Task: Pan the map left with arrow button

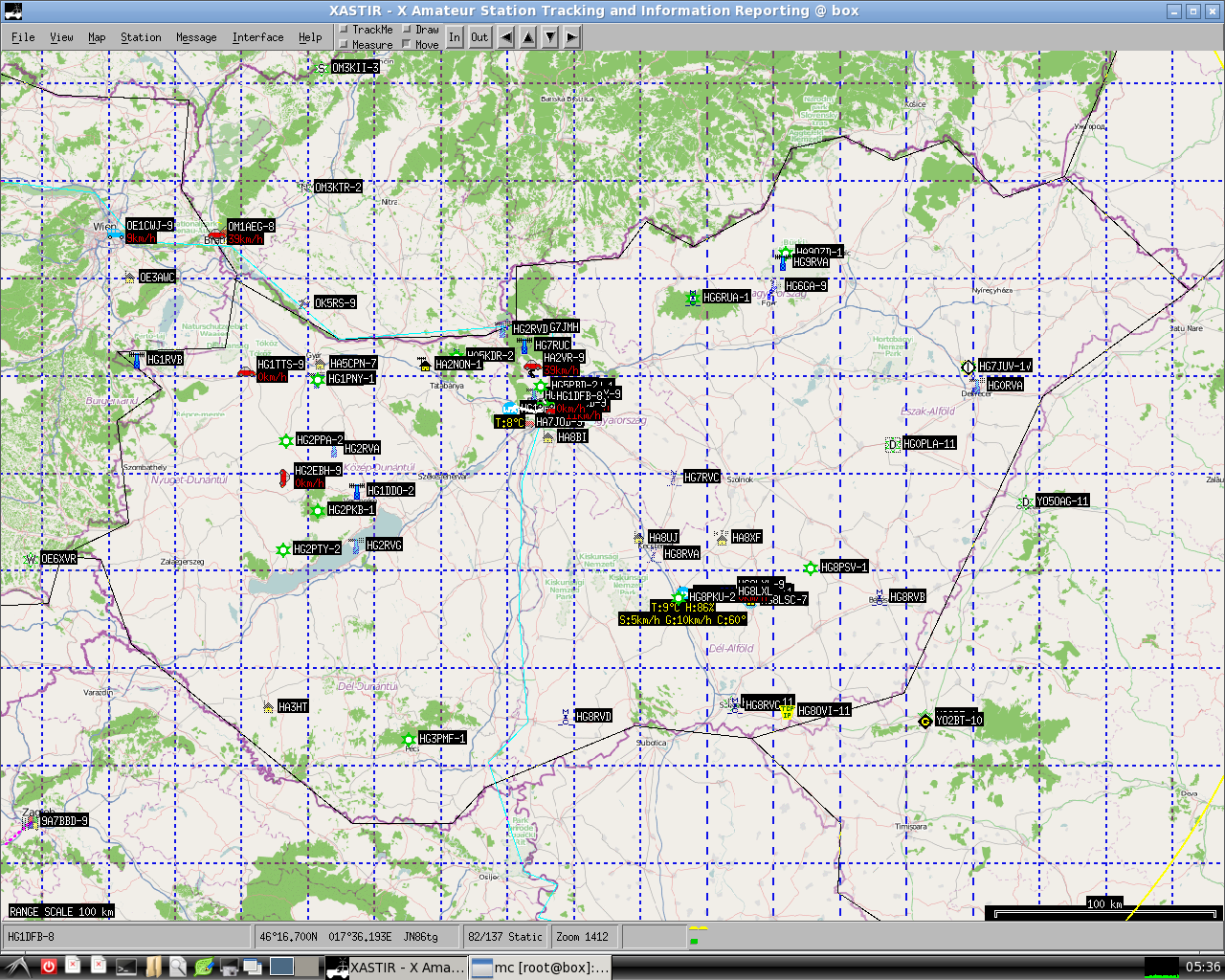Action: click(504, 37)
